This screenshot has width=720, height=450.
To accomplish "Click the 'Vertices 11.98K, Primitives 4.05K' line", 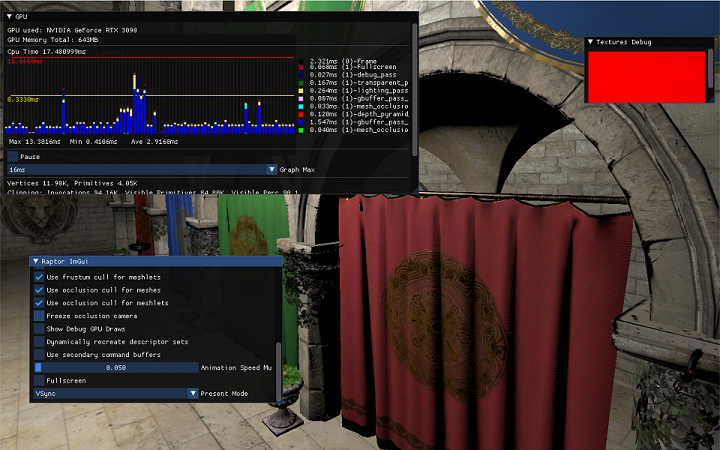I will (72, 183).
